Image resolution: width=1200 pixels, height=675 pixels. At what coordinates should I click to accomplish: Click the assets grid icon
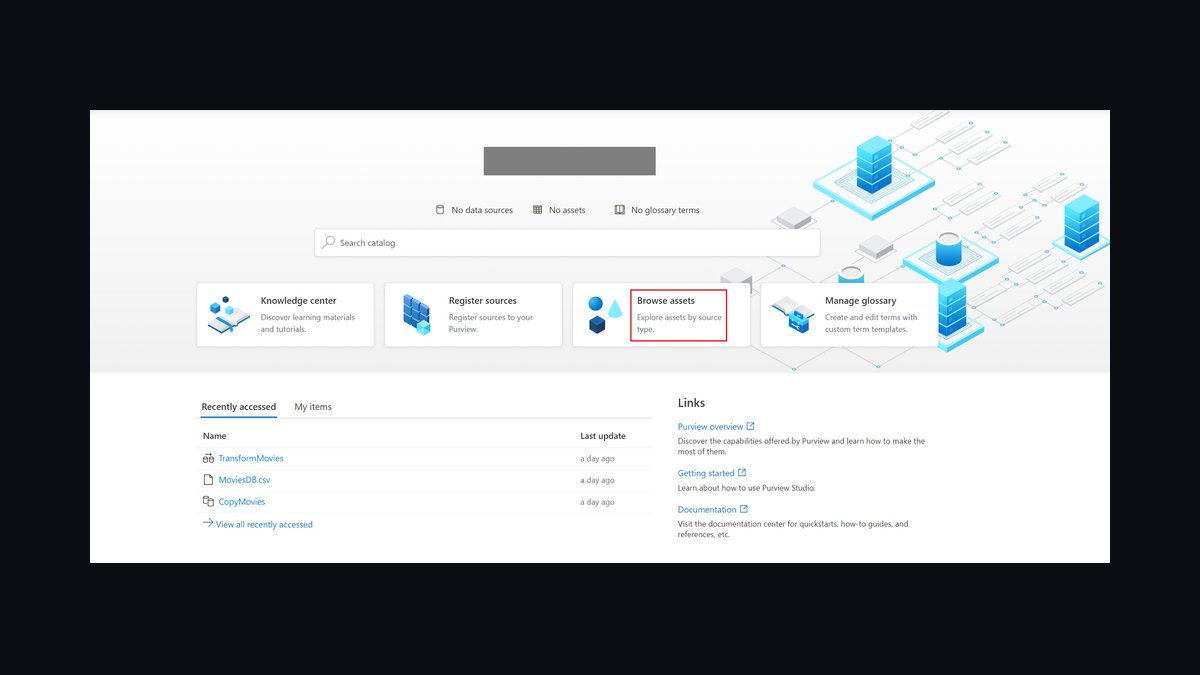pos(537,210)
